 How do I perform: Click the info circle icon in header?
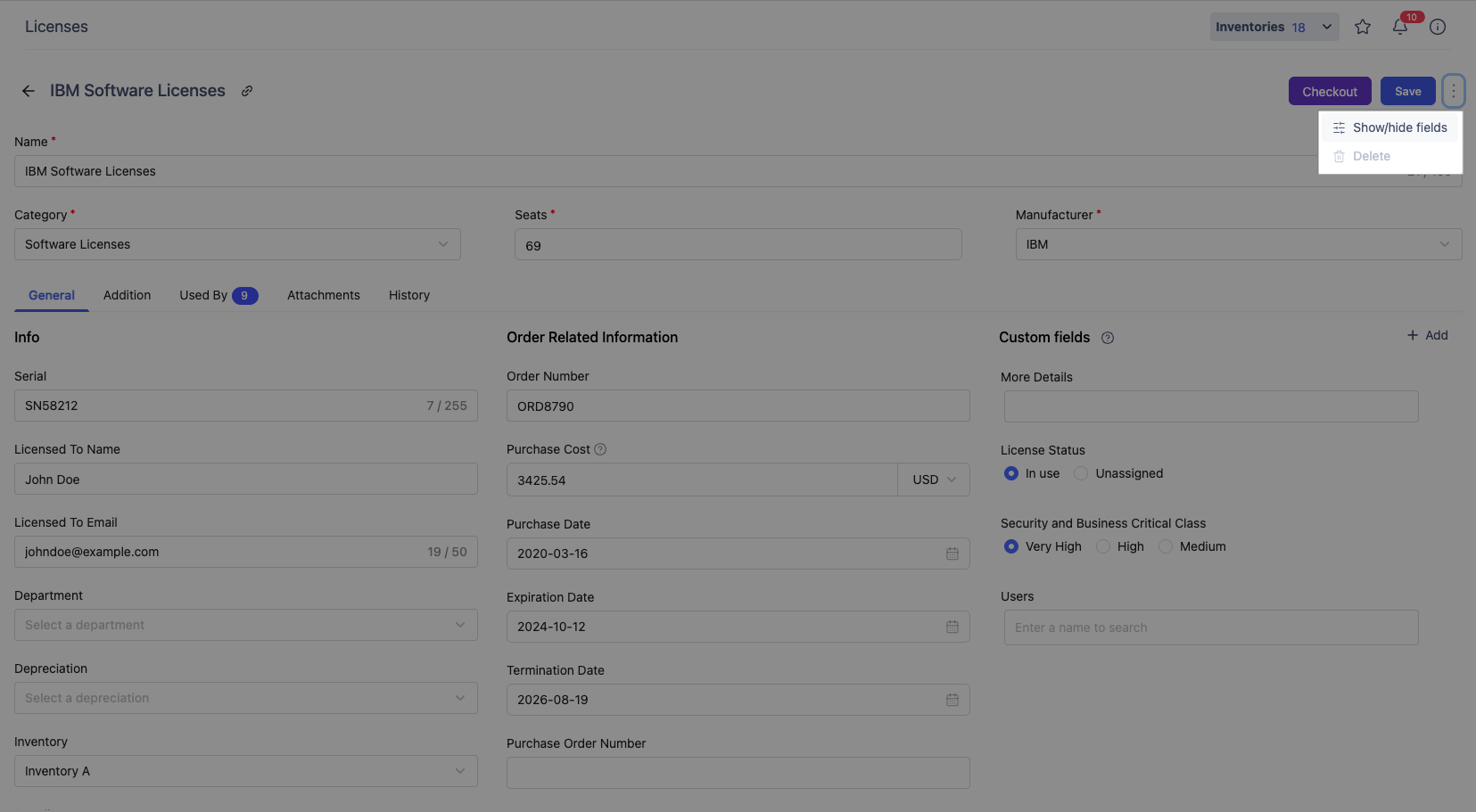(1438, 27)
